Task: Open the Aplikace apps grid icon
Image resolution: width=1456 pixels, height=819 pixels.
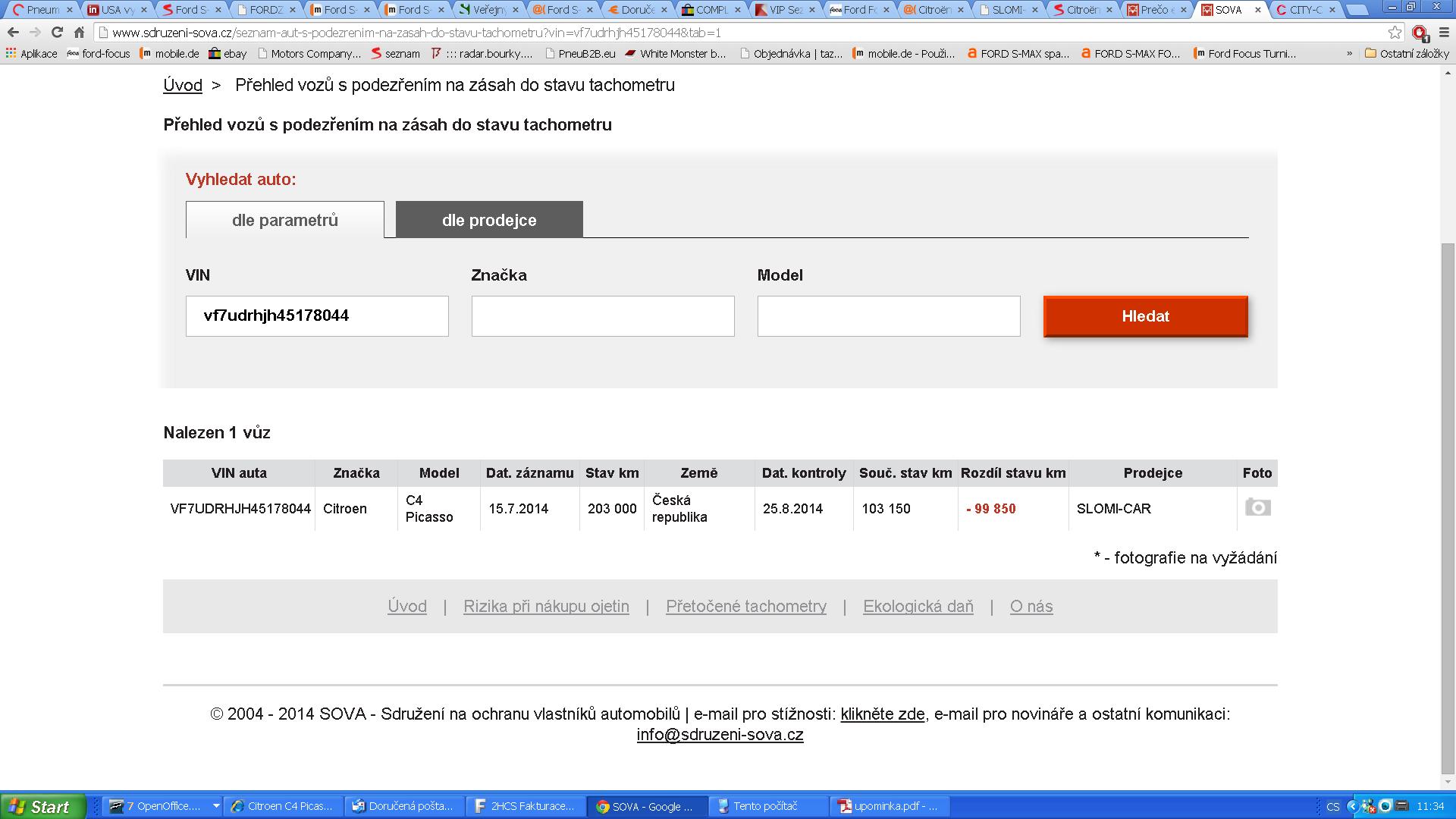Action: coord(11,54)
